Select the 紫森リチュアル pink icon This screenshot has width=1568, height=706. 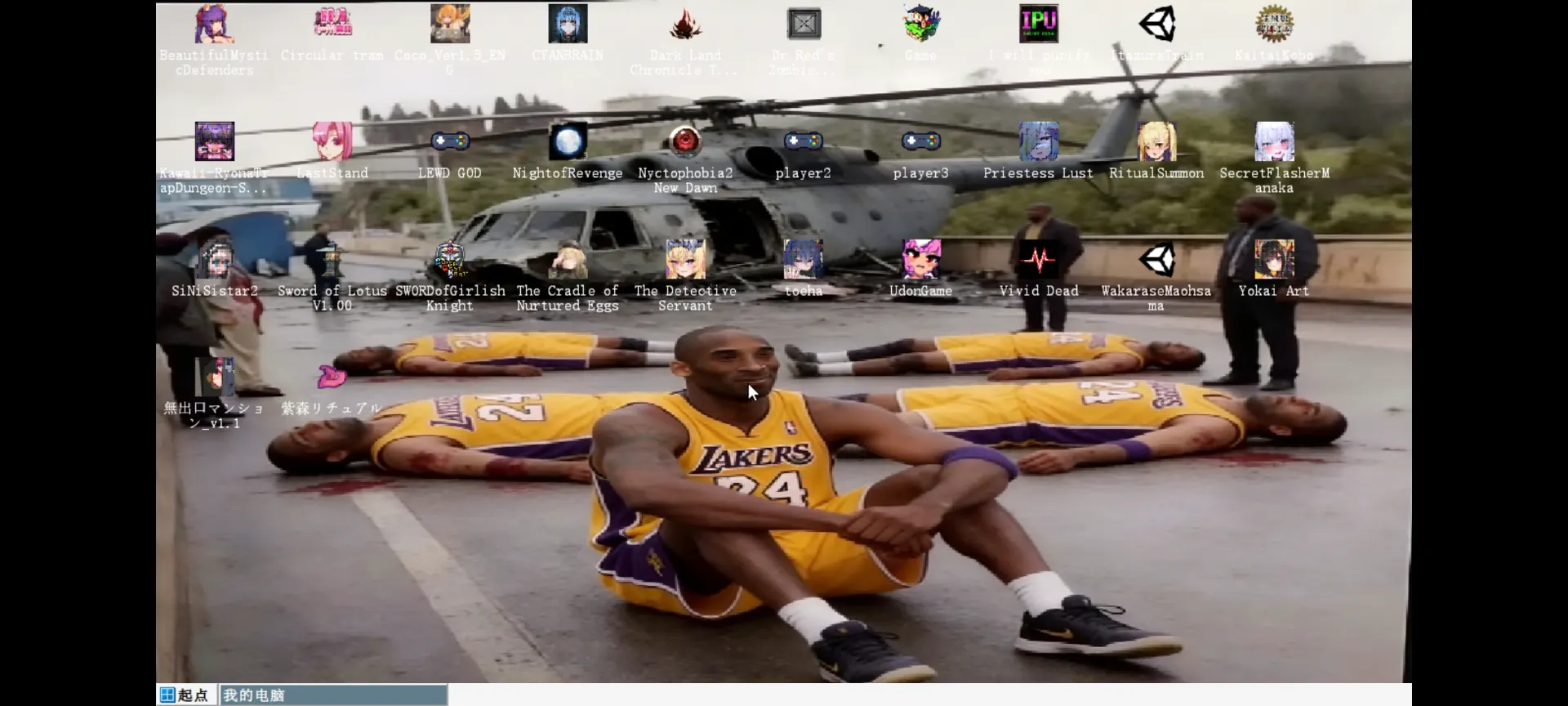(332, 377)
